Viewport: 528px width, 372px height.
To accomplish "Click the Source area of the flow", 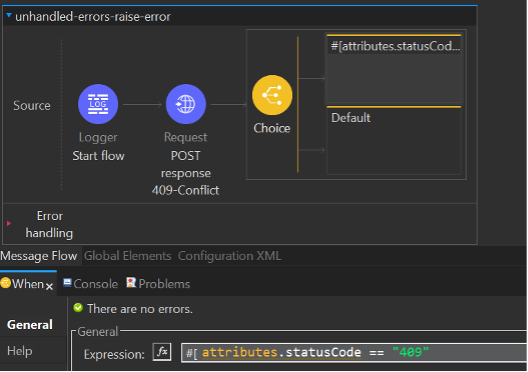I will [x=32, y=106].
